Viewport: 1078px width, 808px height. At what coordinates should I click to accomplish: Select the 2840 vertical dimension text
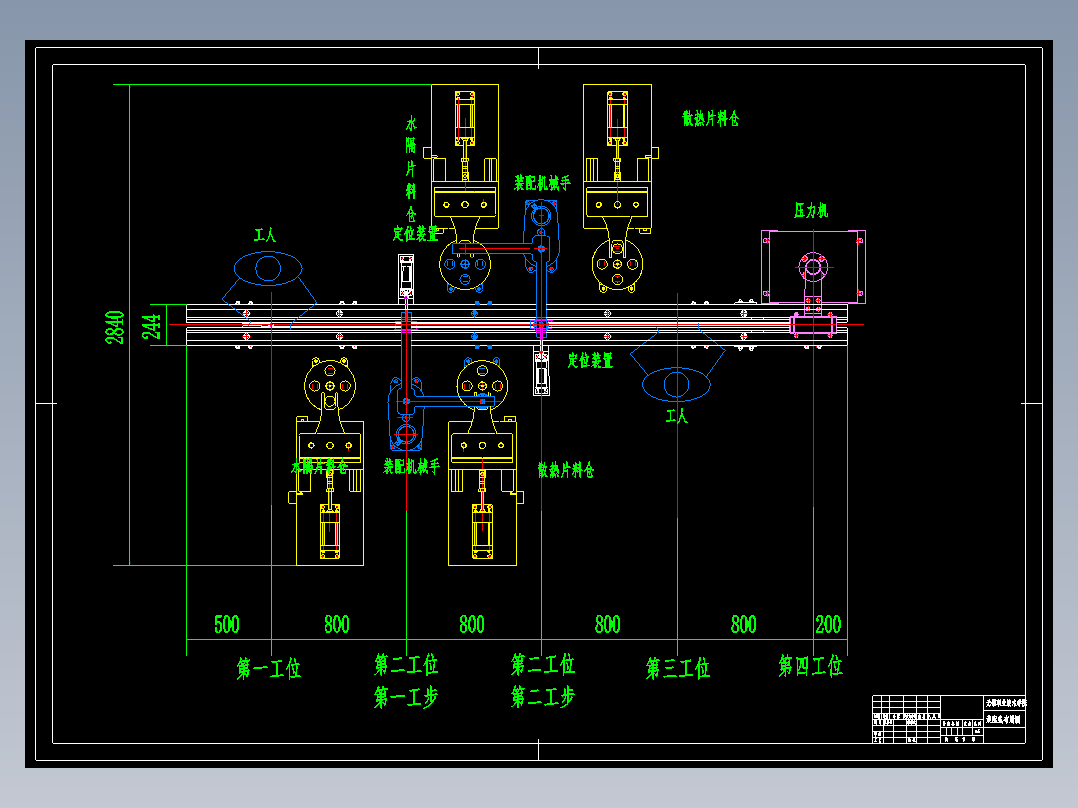click(115, 327)
